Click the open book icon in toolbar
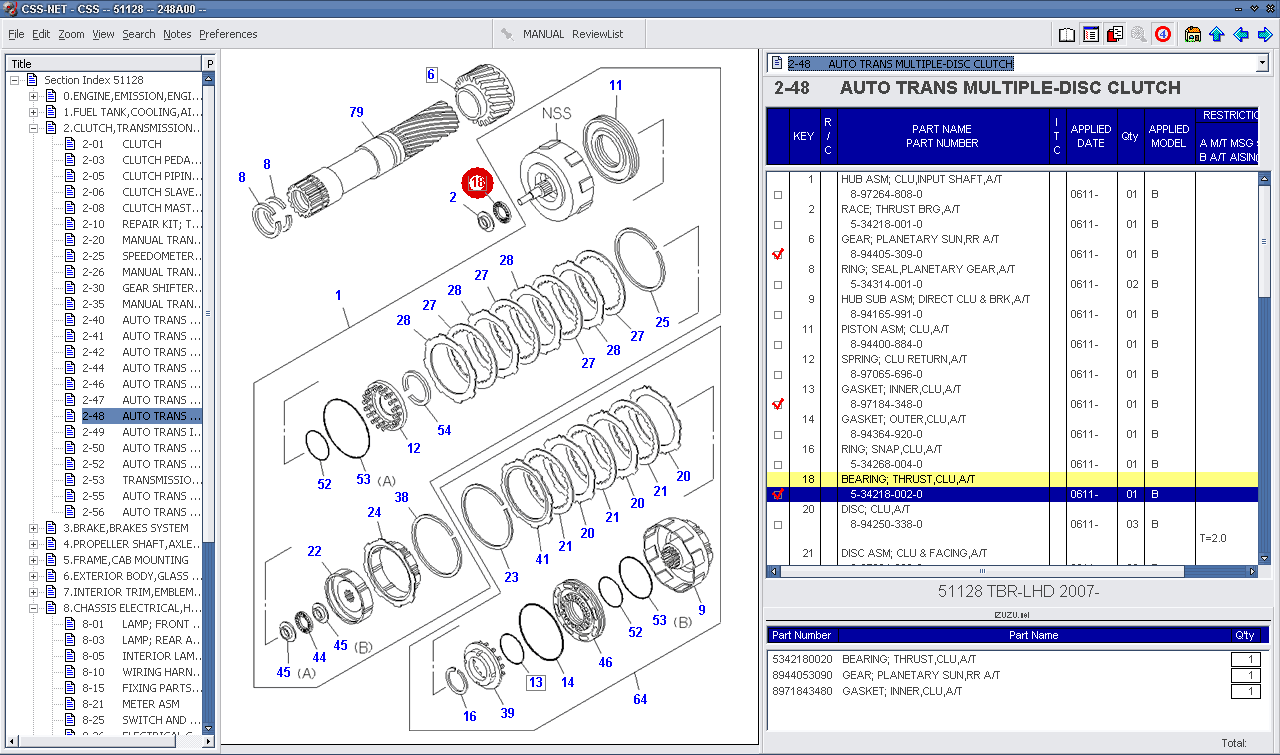This screenshot has width=1280, height=755. pyautogui.click(x=1067, y=34)
